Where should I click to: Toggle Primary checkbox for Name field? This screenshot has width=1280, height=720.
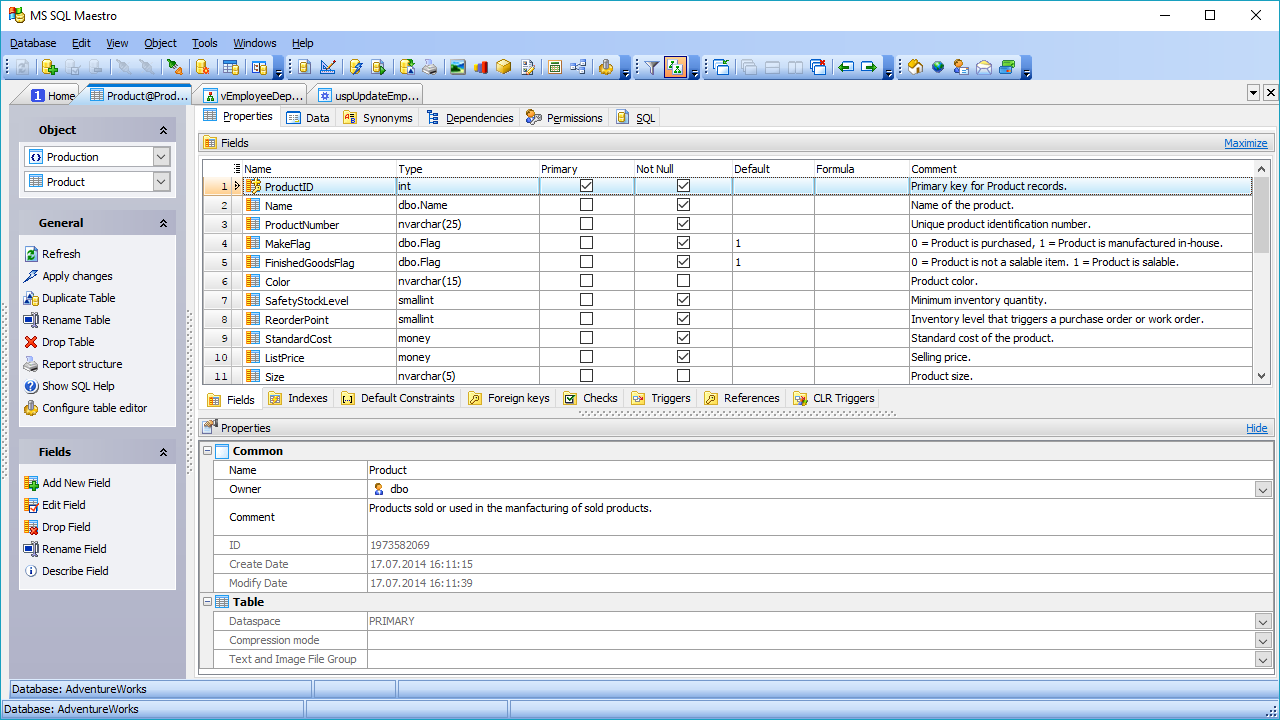[x=586, y=205]
